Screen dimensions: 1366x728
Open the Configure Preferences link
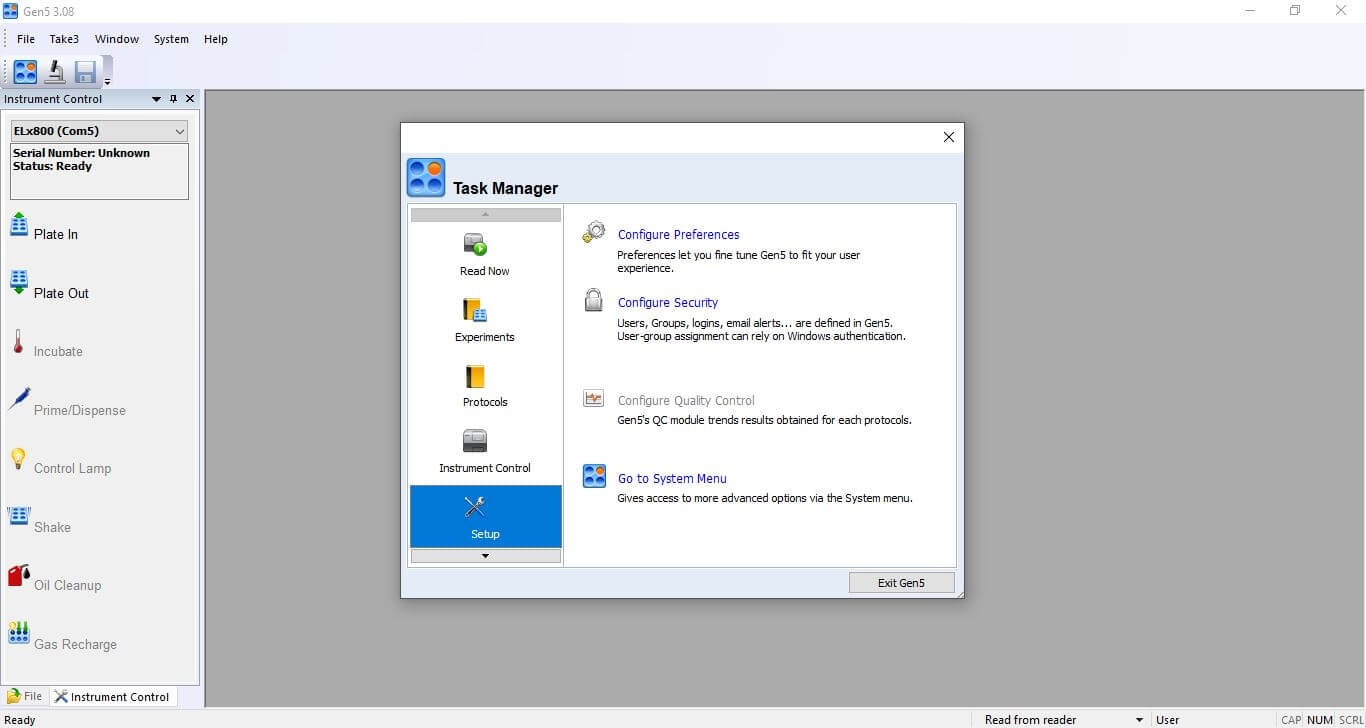(679, 235)
